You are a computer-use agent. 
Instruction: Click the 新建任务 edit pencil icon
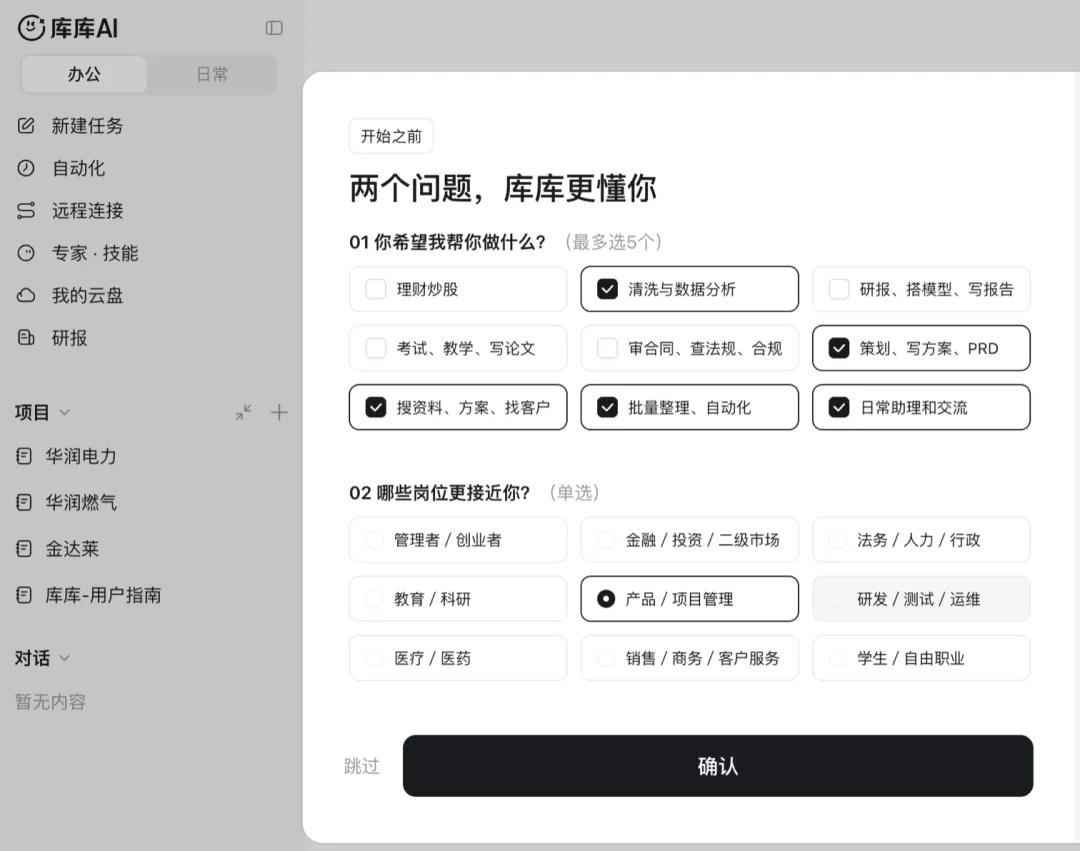[25, 125]
